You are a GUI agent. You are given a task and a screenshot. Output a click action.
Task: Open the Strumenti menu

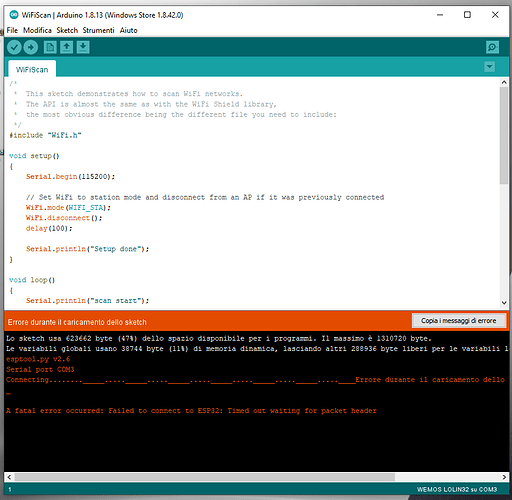click(x=98, y=30)
